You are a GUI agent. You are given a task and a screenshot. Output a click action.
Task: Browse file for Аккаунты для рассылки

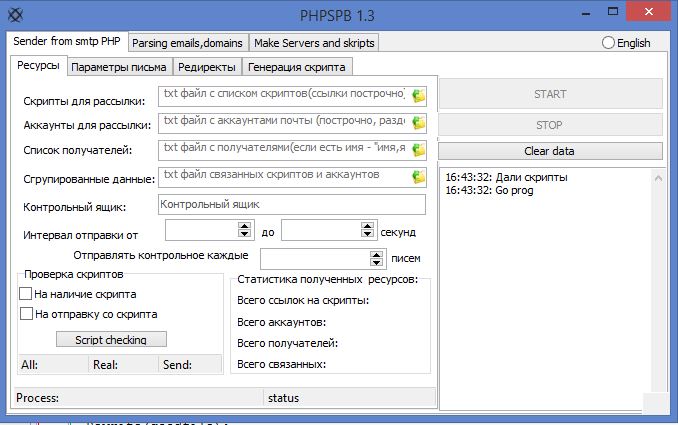(x=418, y=122)
